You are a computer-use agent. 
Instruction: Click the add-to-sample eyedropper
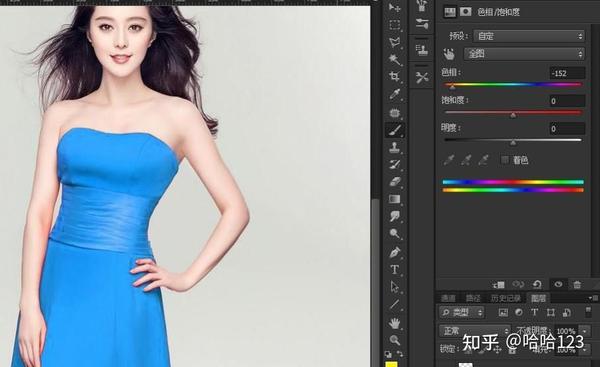[466, 160]
